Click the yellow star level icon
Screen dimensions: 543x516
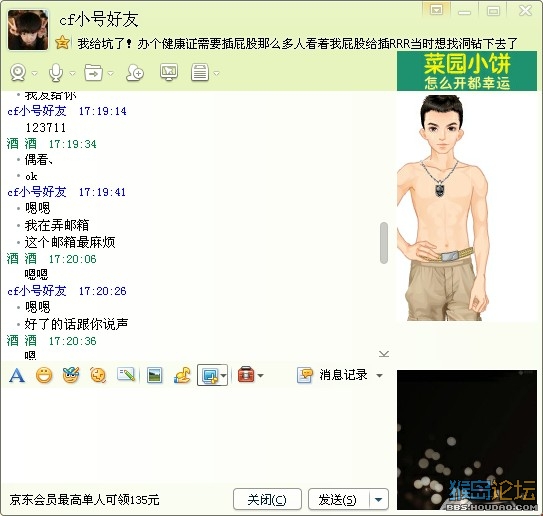coord(62,43)
